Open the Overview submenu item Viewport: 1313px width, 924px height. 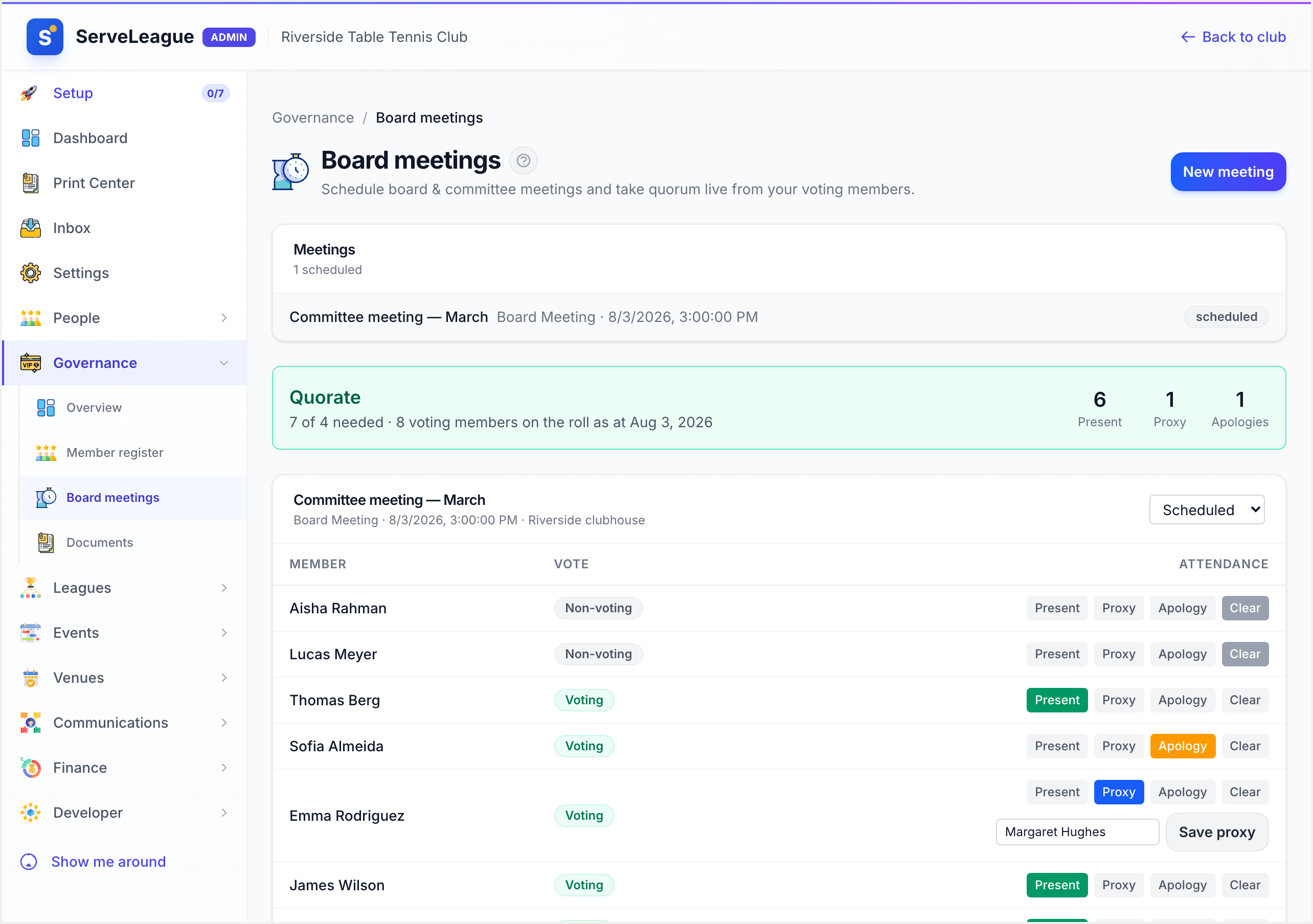pos(132,408)
